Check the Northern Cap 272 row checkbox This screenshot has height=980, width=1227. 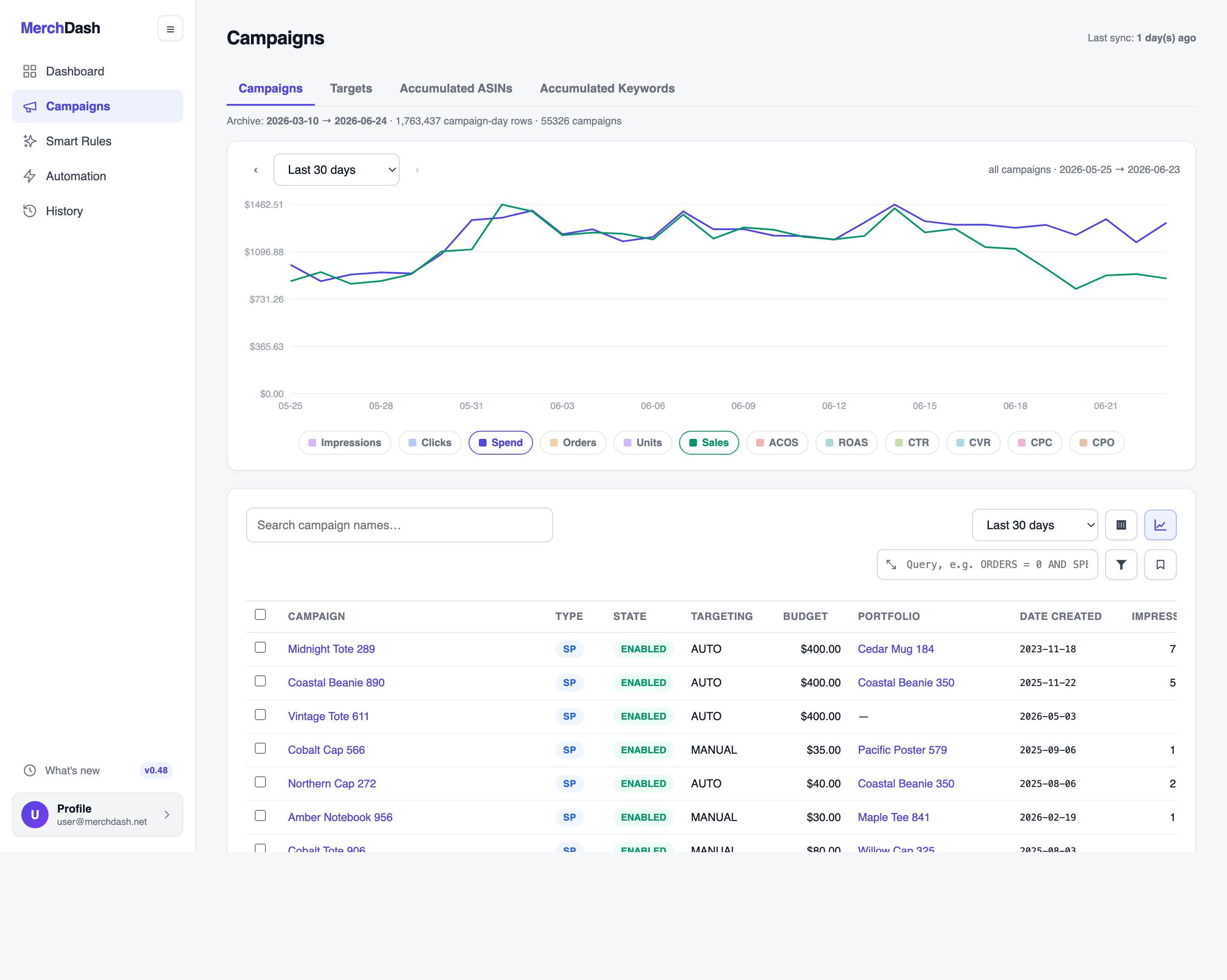[x=260, y=782]
